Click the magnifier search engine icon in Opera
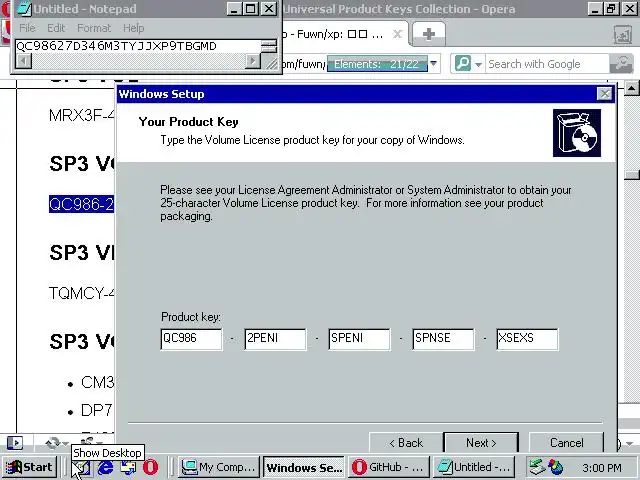Screen dimensions: 640x480 tap(463, 64)
